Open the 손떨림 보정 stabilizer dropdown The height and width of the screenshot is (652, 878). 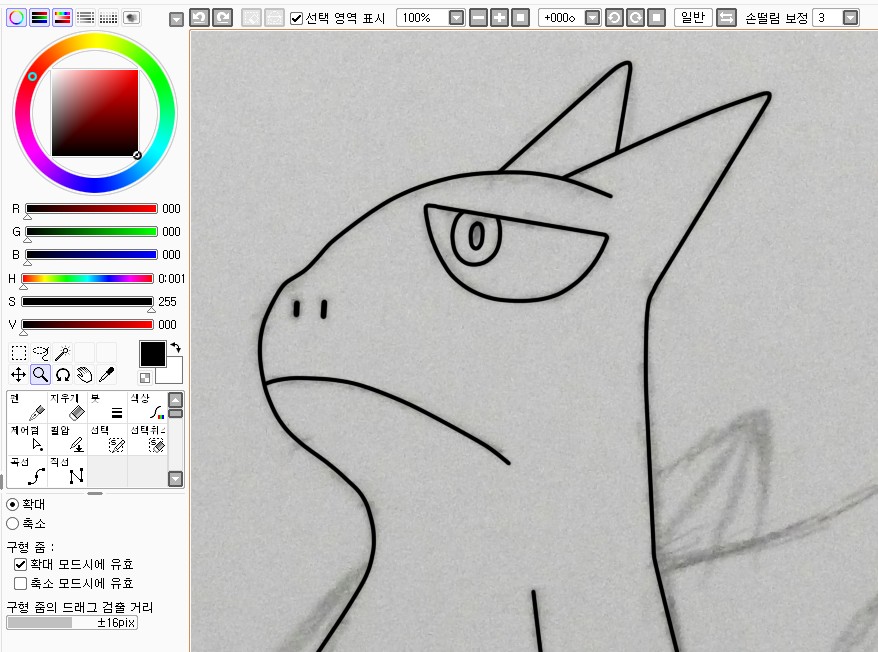851,18
